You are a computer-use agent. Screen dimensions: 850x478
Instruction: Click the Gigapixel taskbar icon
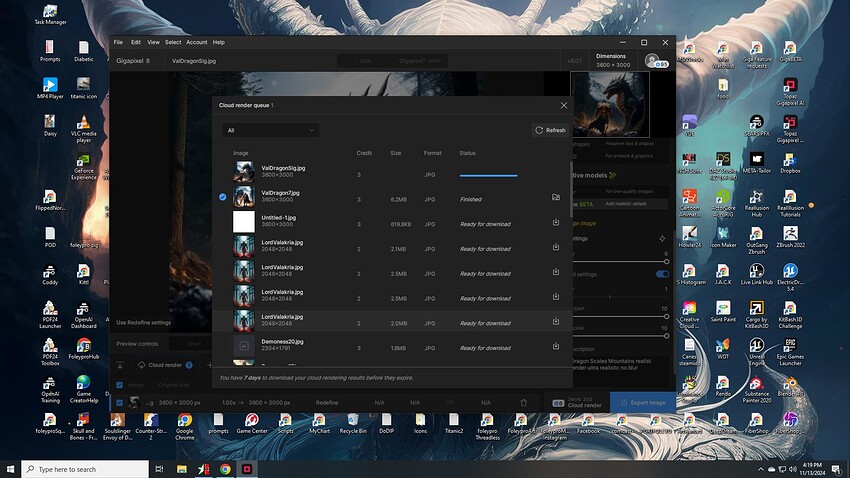point(247,469)
